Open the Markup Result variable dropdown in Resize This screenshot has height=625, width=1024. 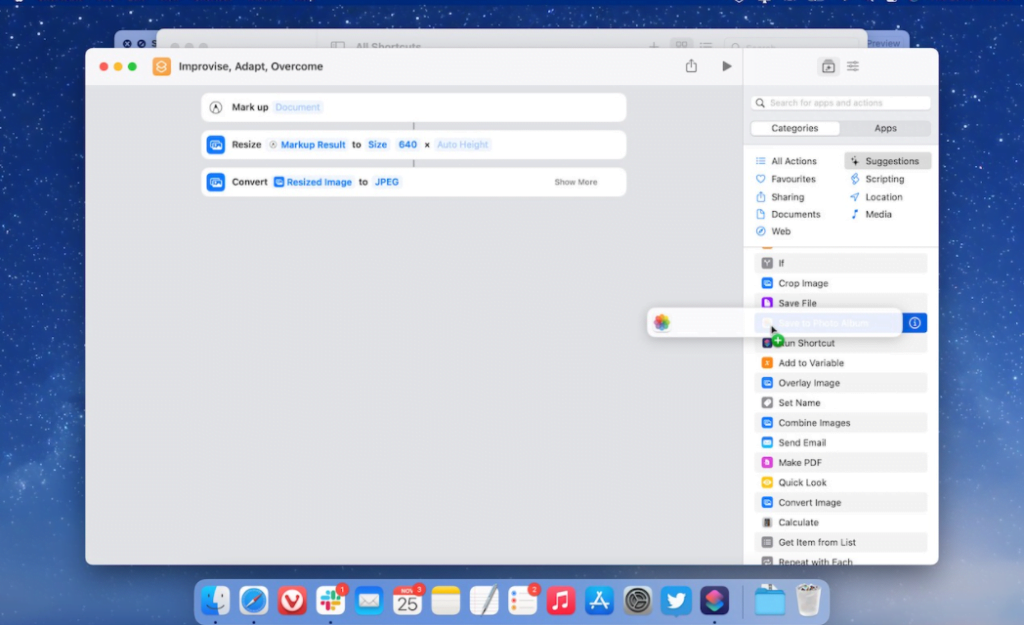pyautogui.click(x=314, y=144)
